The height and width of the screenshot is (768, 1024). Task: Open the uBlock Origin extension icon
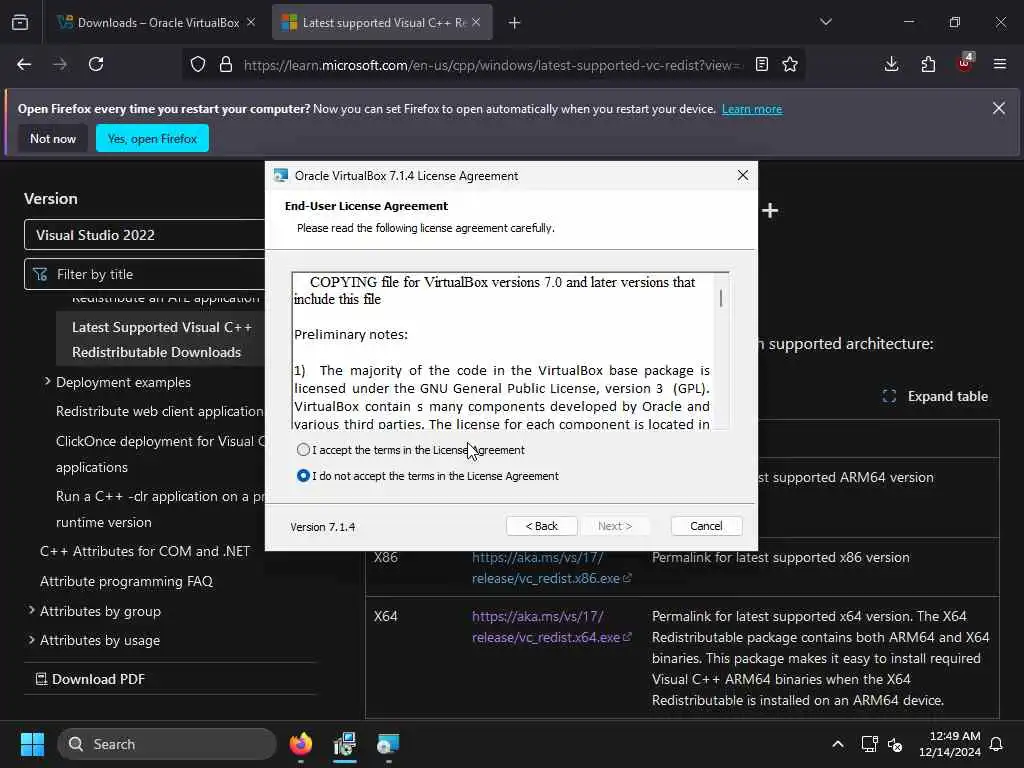[x=965, y=63]
